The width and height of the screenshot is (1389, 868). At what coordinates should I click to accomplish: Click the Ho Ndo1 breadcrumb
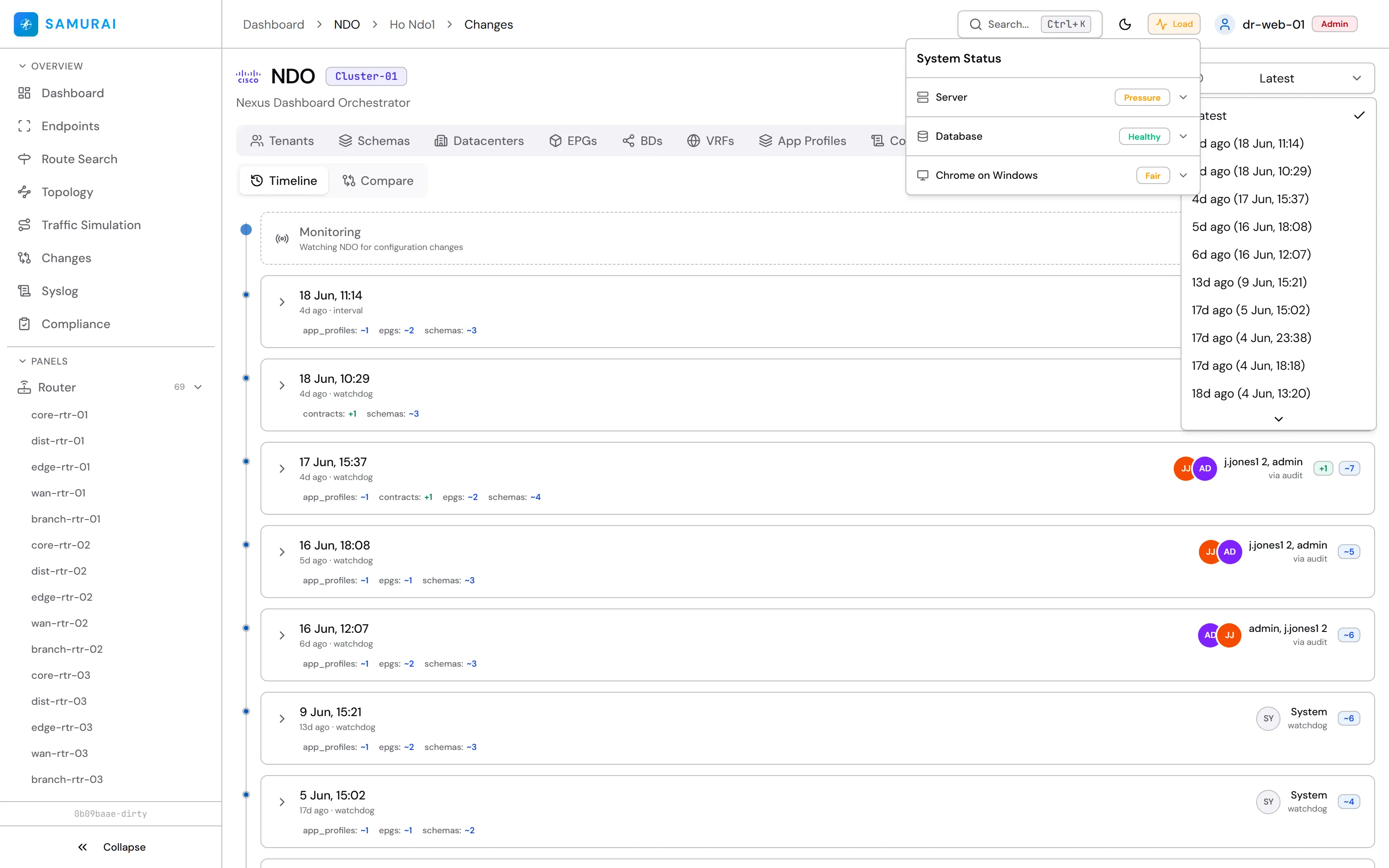pos(412,25)
